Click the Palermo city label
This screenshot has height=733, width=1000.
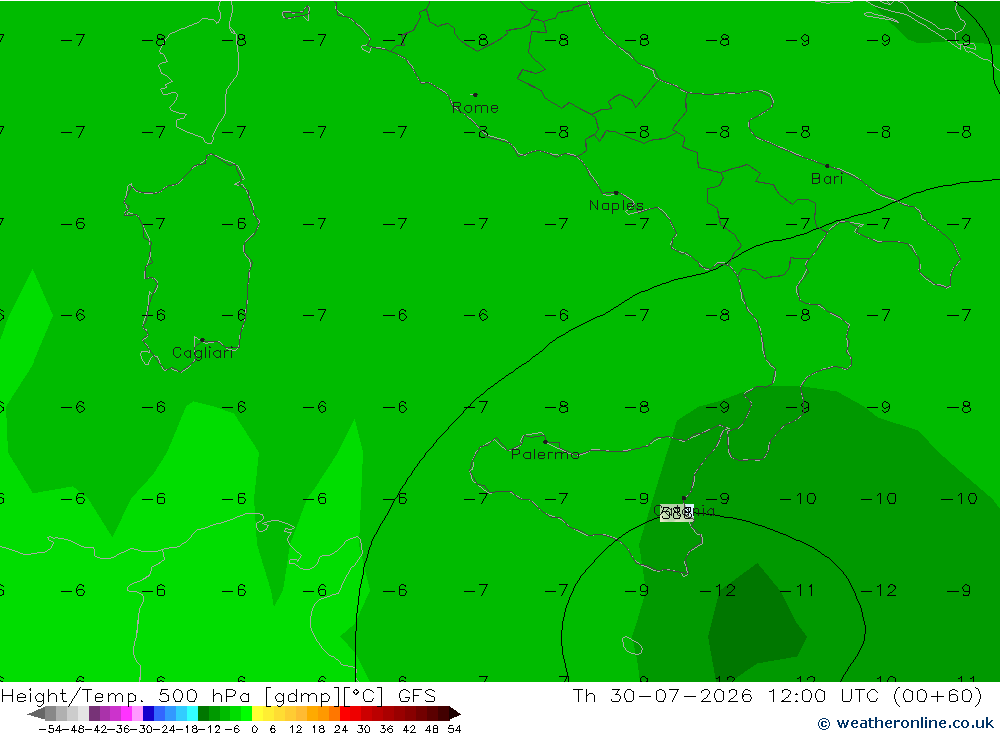pyautogui.click(x=545, y=454)
